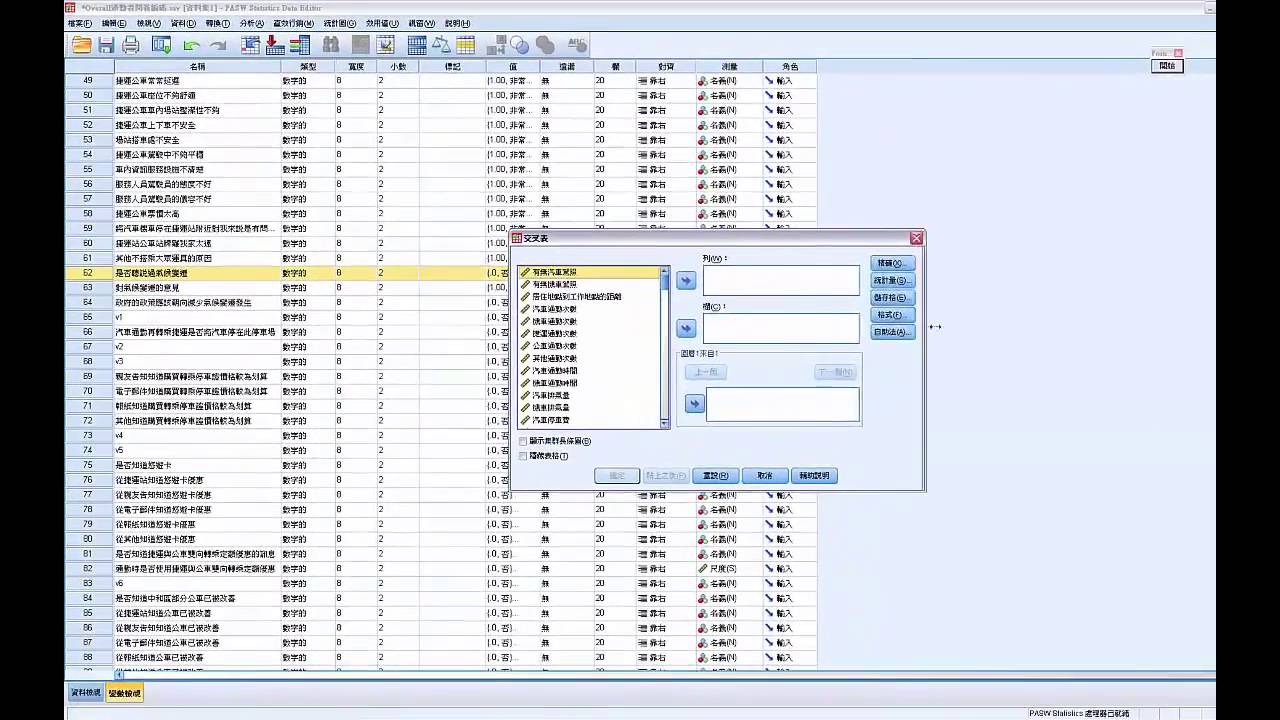Screen dimensions: 1280x720
Task: Click the Spell check ABC icon
Action: (577, 45)
